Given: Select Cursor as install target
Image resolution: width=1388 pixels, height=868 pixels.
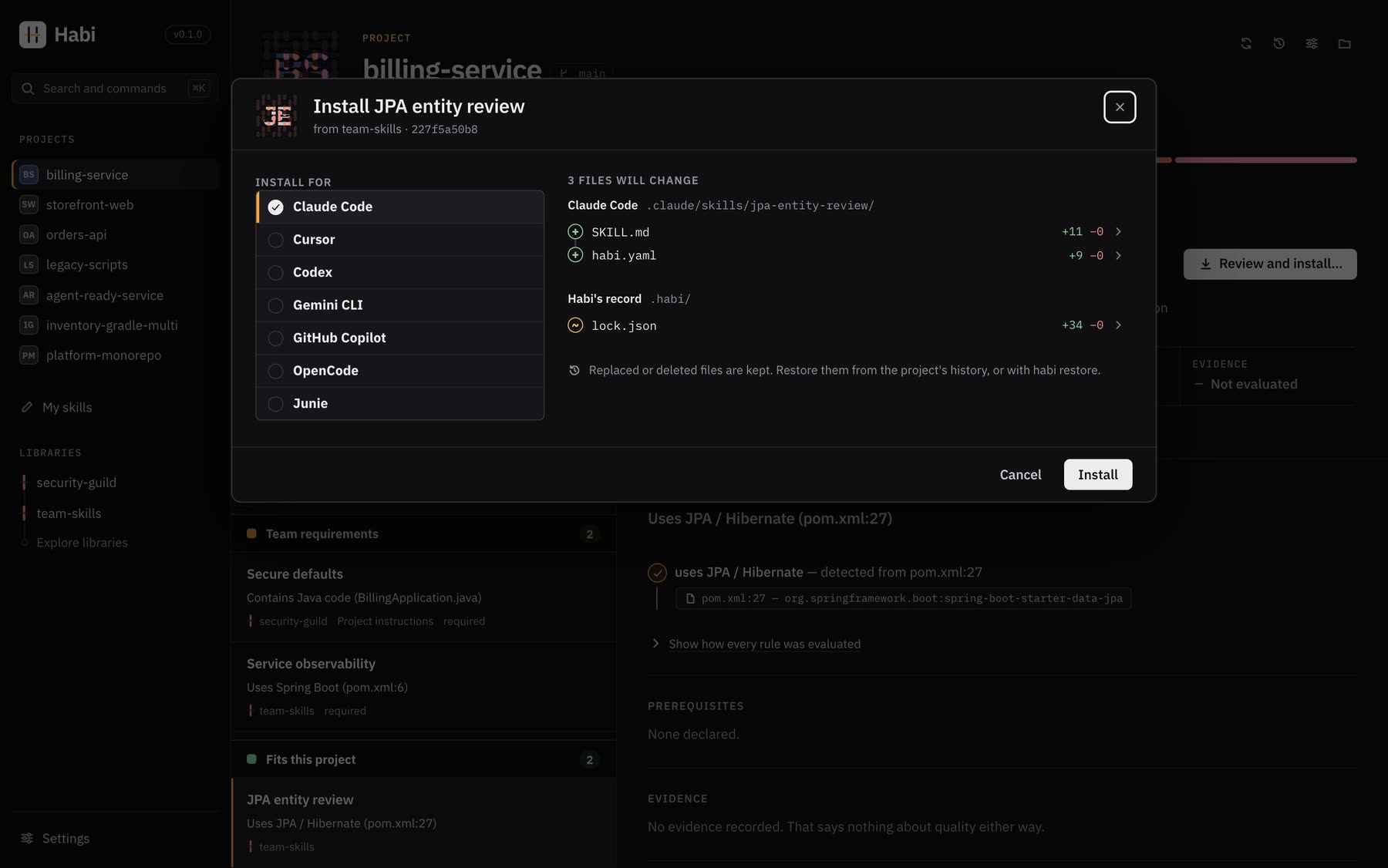Looking at the screenshot, I should tap(399, 240).
